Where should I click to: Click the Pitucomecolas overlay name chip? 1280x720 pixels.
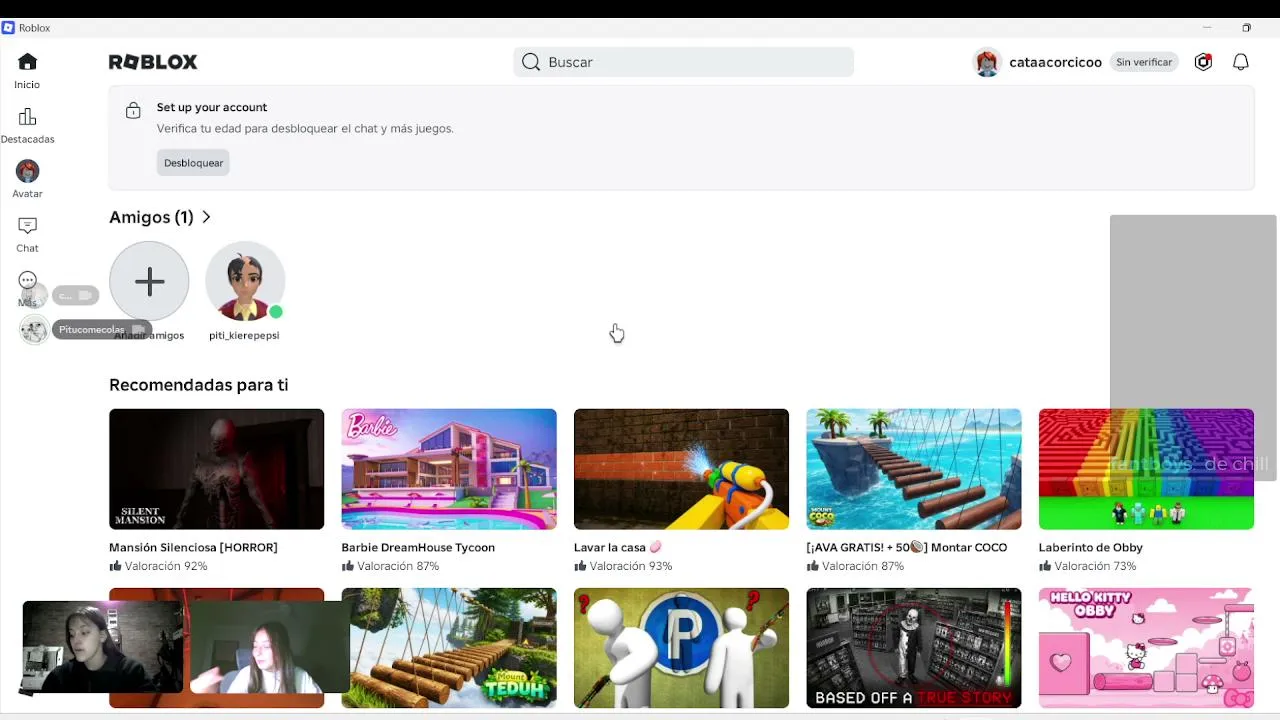coord(101,330)
